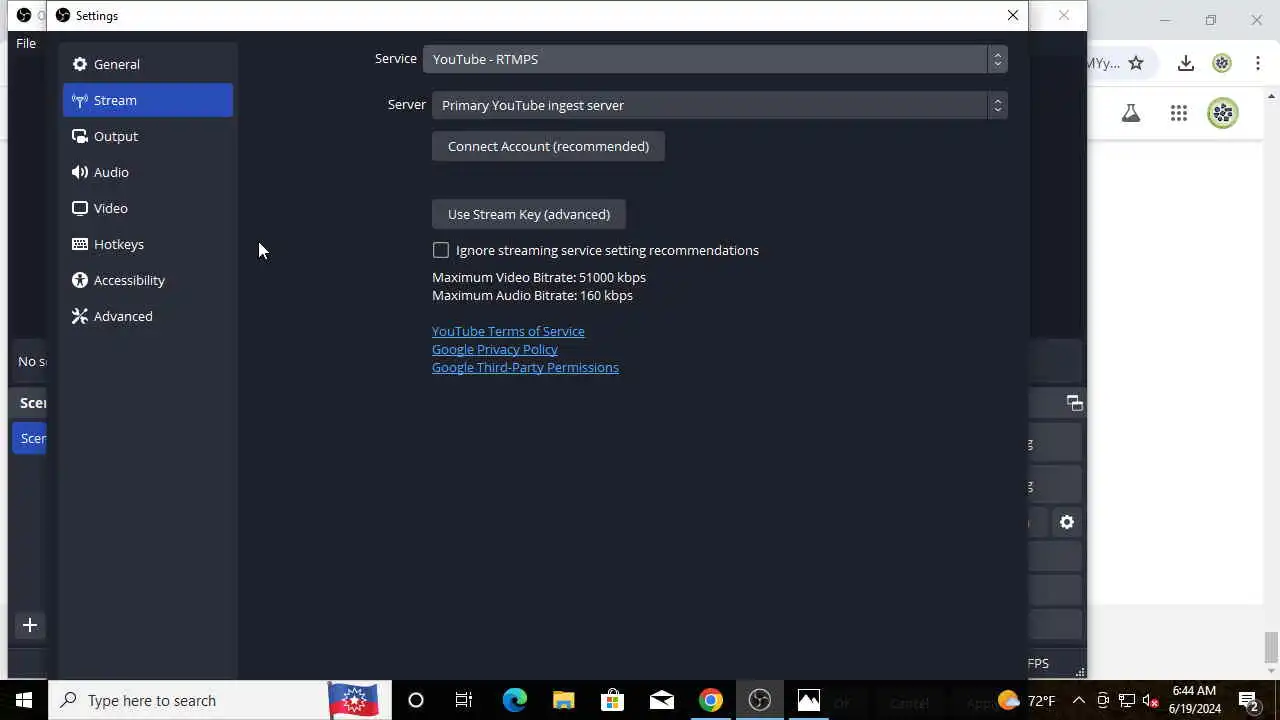Open the Windows Start menu
The image size is (1280, 720).
pos(24,700)
